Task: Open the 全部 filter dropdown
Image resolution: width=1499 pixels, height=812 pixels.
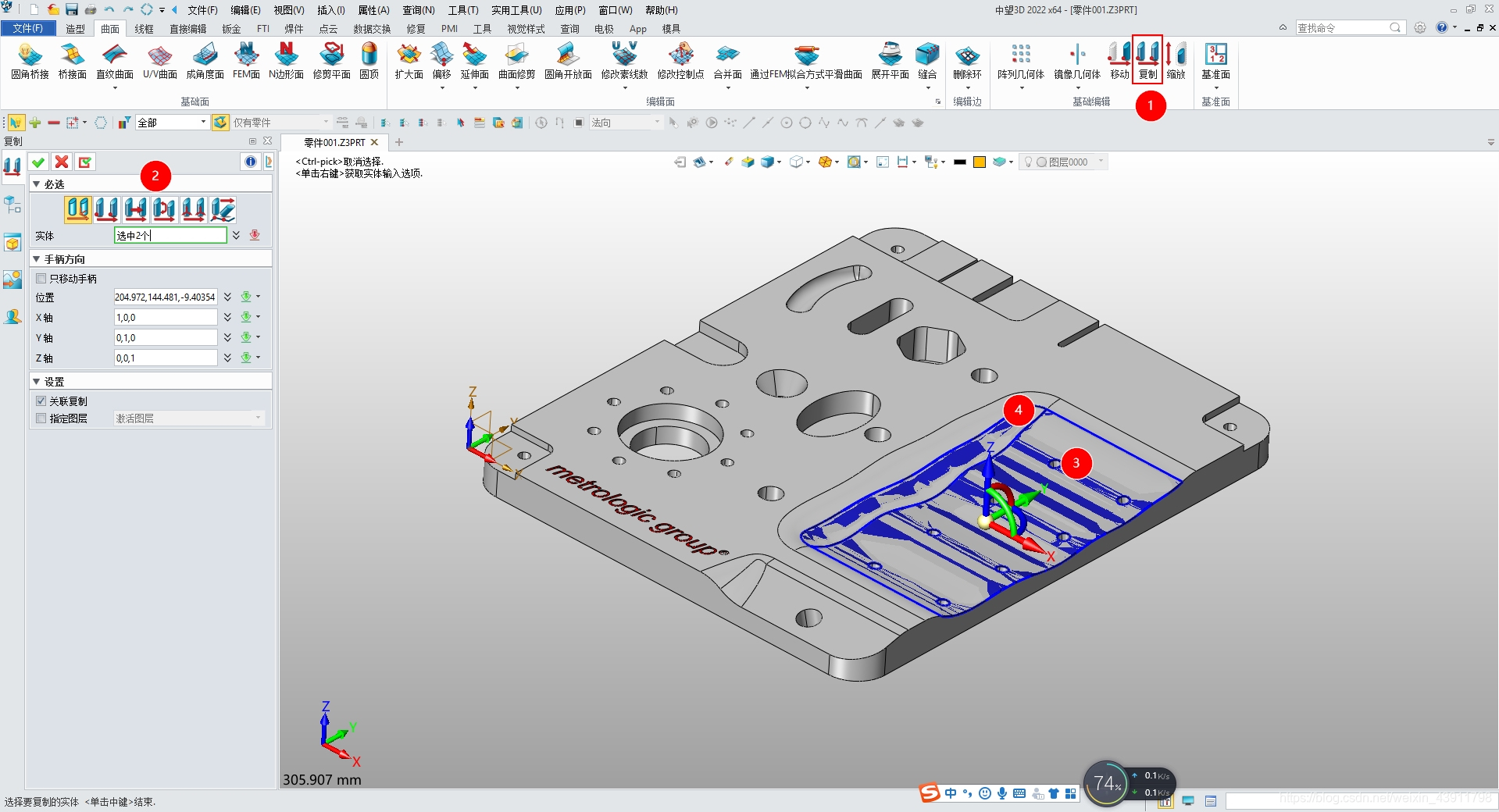Action: (203, 122)
